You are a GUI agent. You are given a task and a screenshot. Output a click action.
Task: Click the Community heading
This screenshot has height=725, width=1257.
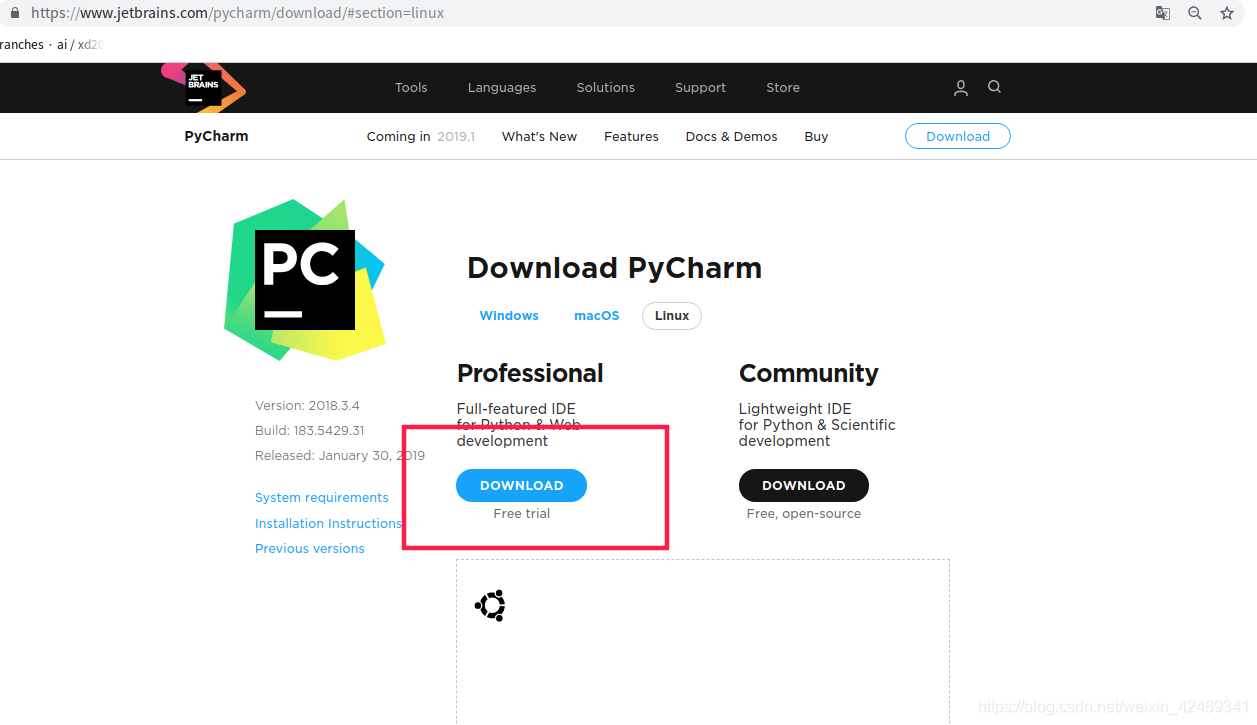point(808,373)
